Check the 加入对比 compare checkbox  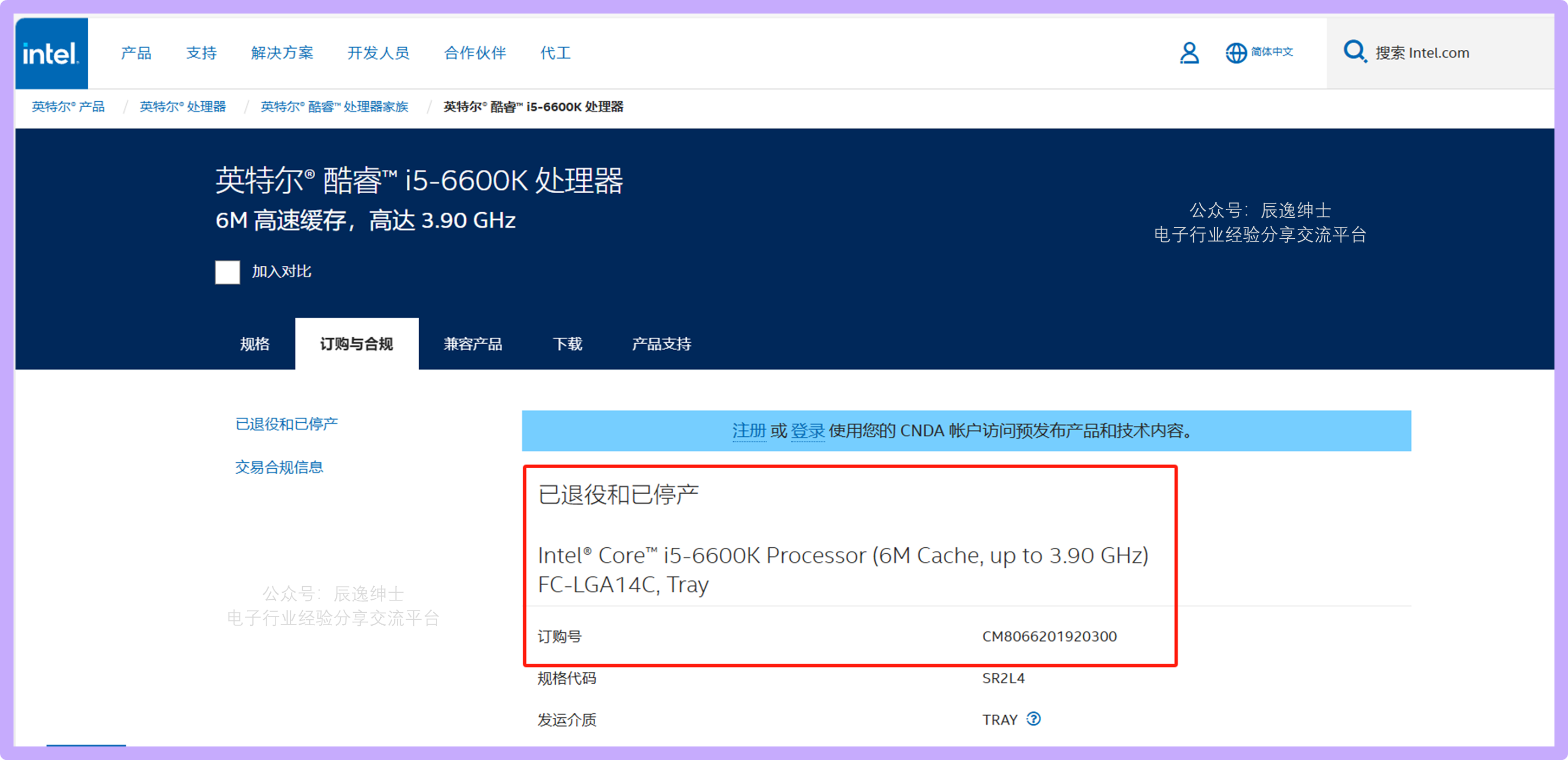tap(227, 272)
